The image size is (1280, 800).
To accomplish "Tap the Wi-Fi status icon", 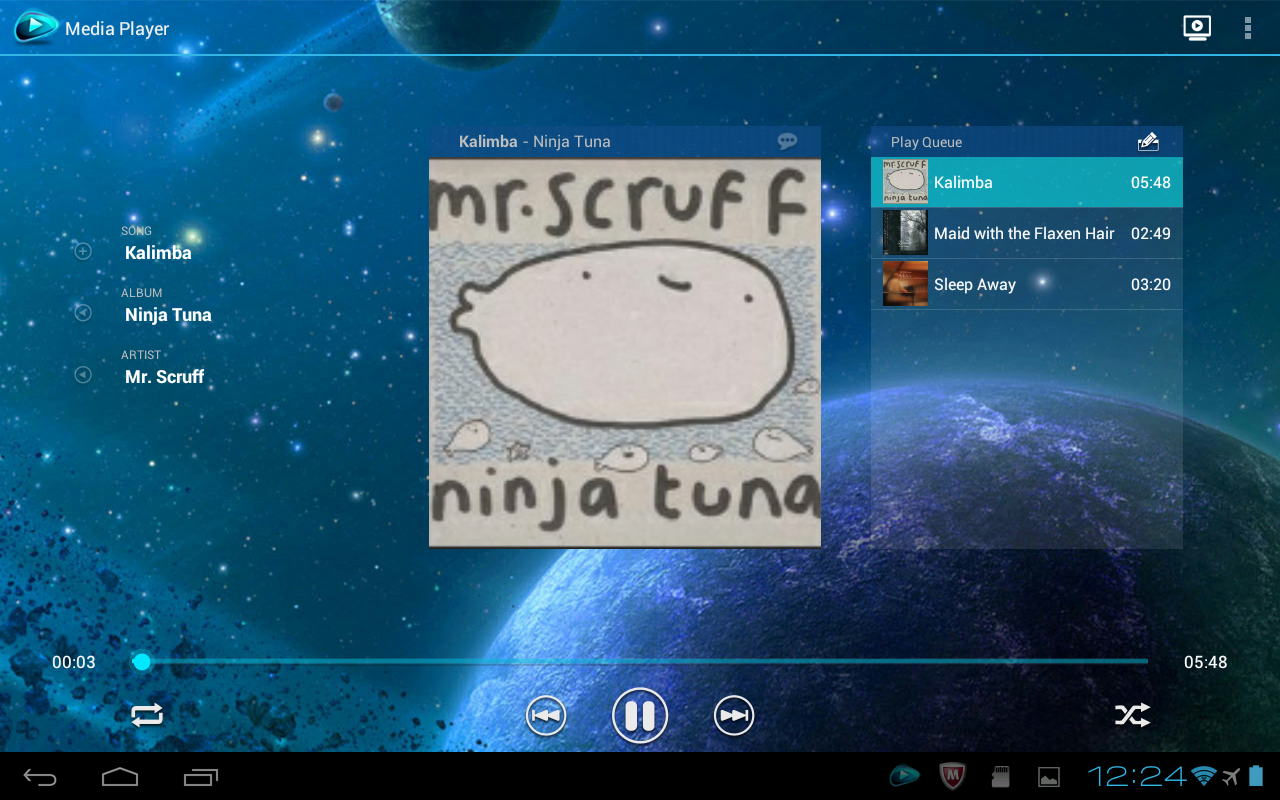I will pyautogui.click(x=1204, y=776).
